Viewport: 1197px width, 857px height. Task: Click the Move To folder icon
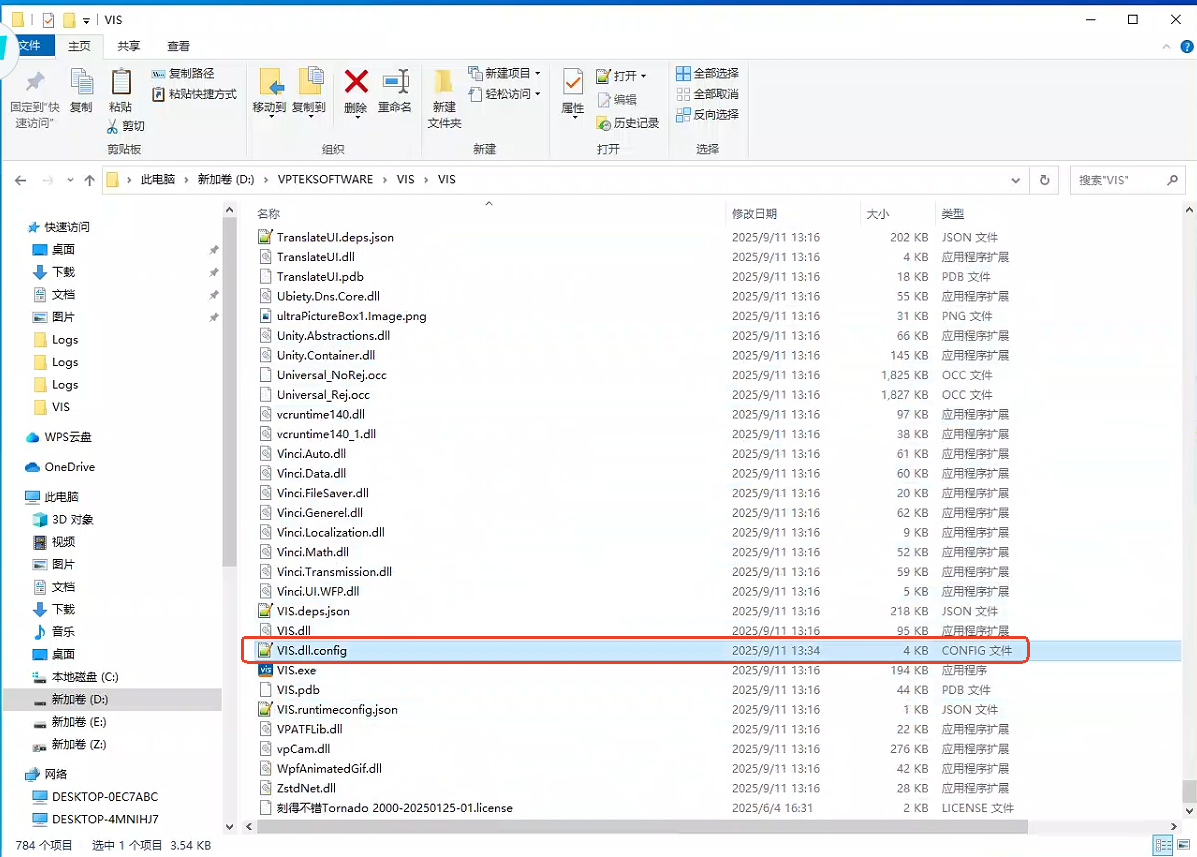[269, 83]
